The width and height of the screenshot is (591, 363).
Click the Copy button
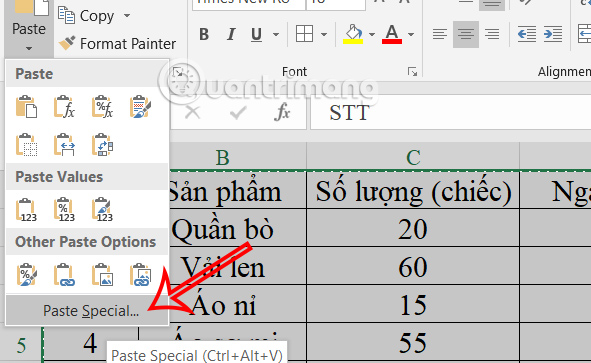click(x=86, y=16)
